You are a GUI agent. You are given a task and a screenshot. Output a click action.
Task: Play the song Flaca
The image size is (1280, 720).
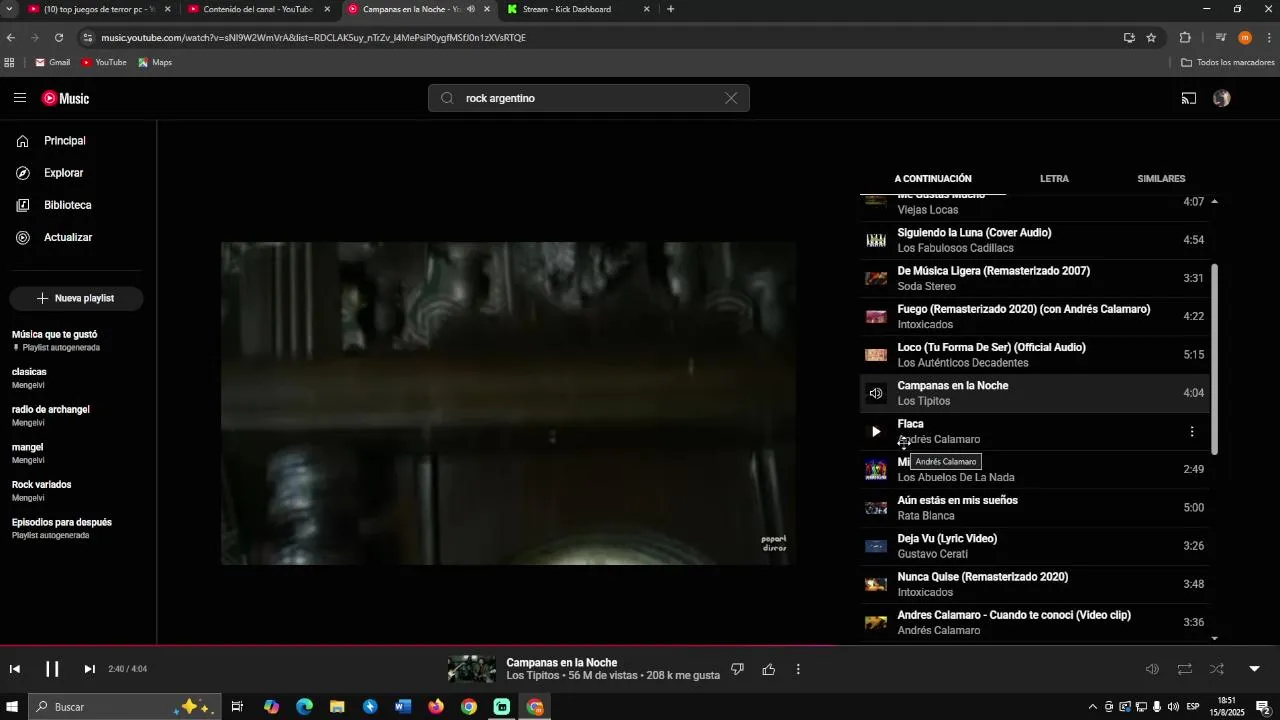click(876, 432)
